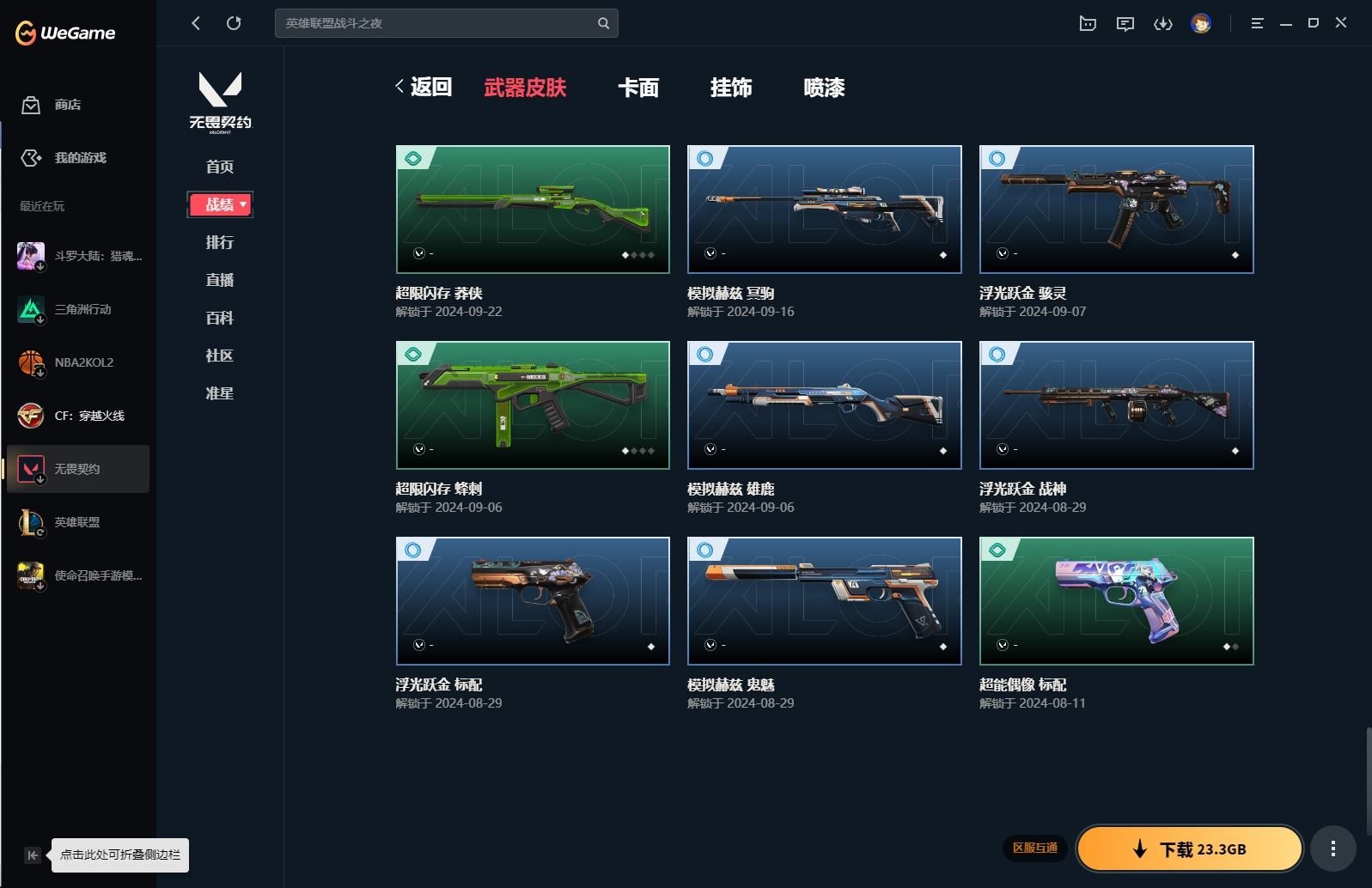Image resolution: width=1372 pixels, height=888 pixels.
Task: Open the messages chat icon
Action: point(1125,24)
